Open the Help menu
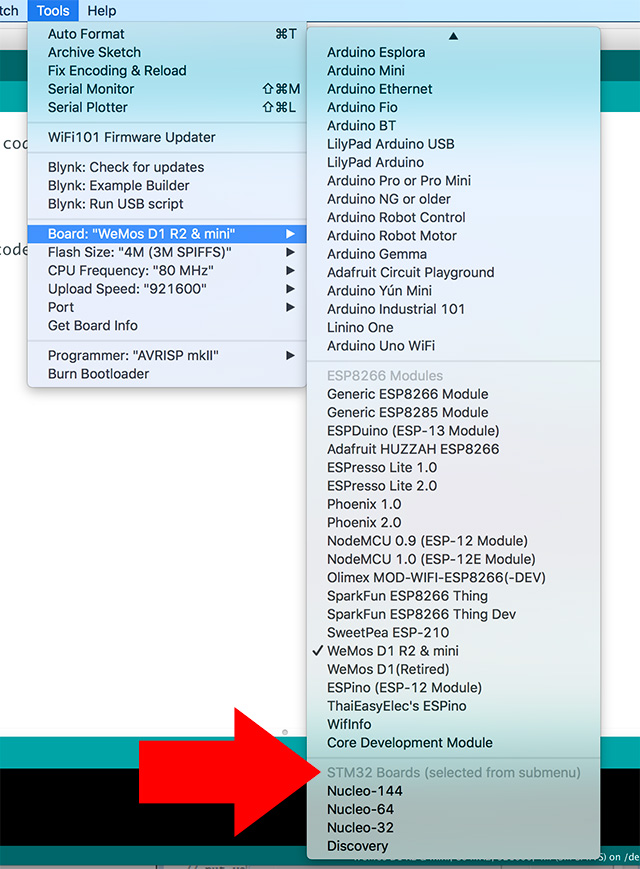 coord(101,11)
